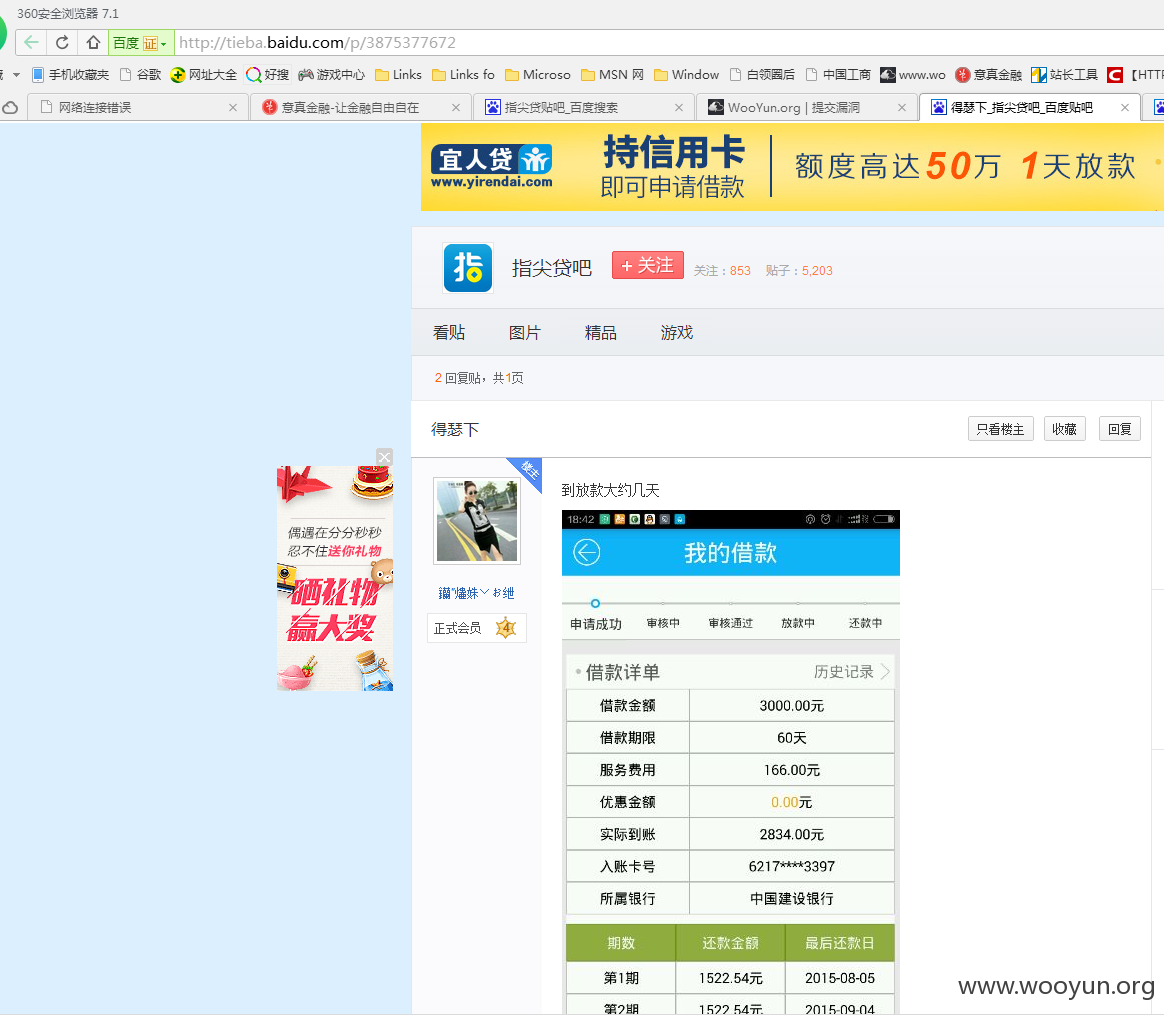Click the 收藏 button

pyautogui.click(x=1065, y=429)
